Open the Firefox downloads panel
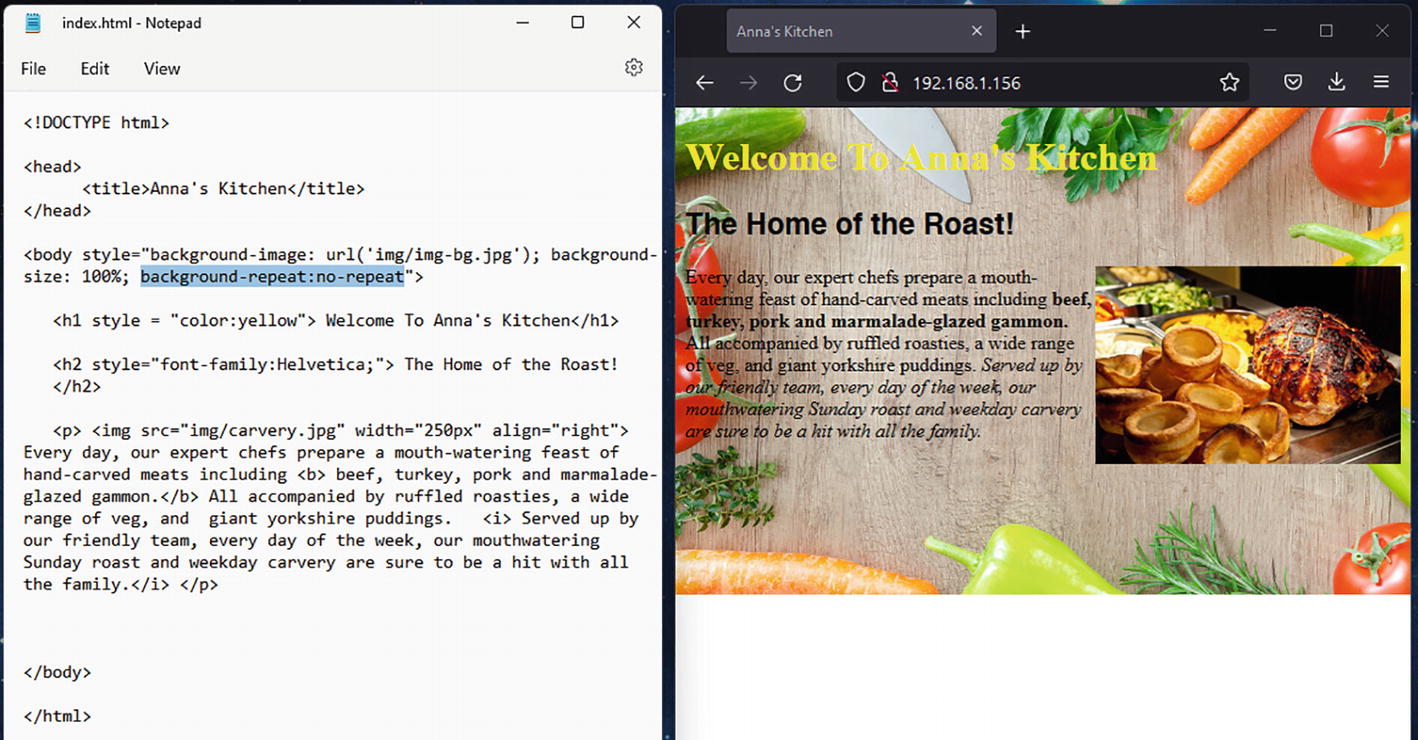The image size is (1418, 740). click(1336, 83)
